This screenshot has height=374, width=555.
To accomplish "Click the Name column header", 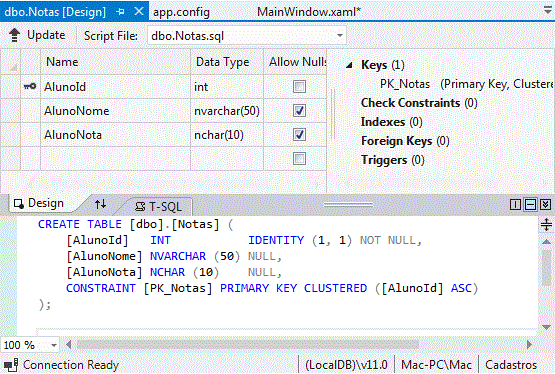I will [x=115, y=62].
